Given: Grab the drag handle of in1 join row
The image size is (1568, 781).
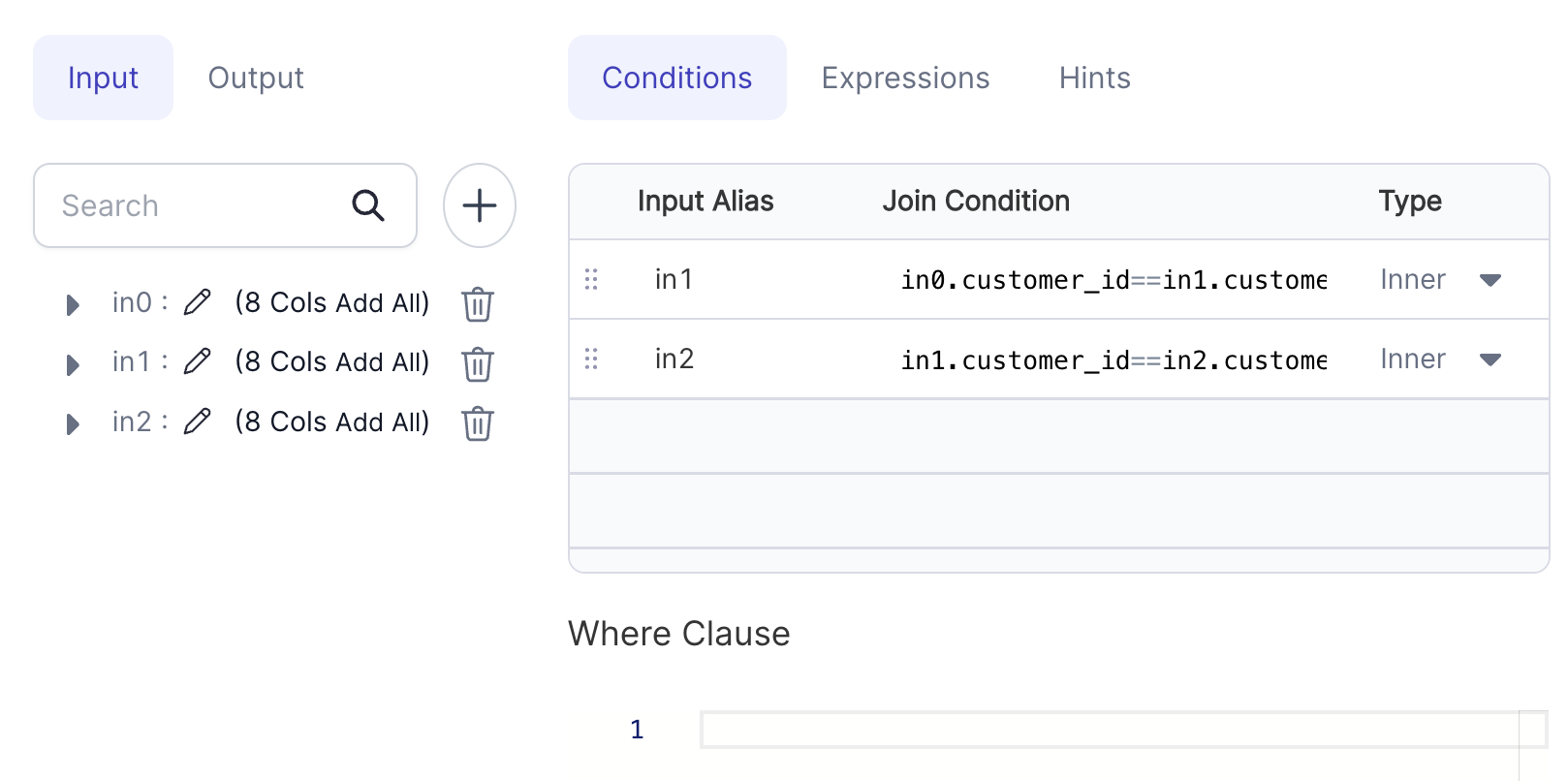Looking at the screenshot, I should click(x=591, y=279).
